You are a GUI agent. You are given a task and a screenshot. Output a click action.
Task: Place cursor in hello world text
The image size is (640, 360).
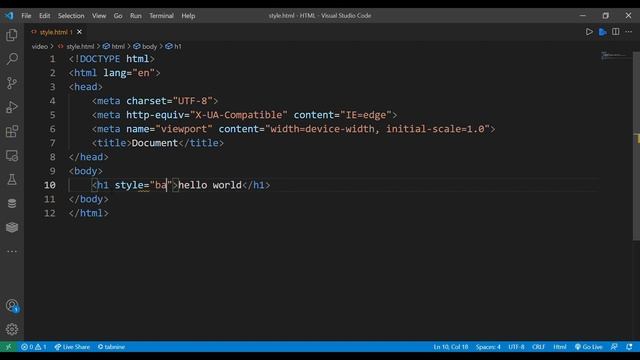210,185
